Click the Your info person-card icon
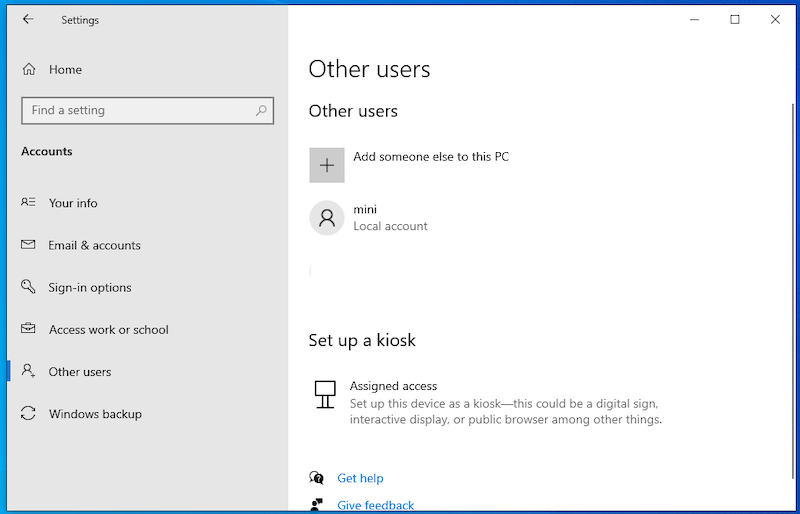The height and width of the screenshot is (514, 800). (29, 203)
